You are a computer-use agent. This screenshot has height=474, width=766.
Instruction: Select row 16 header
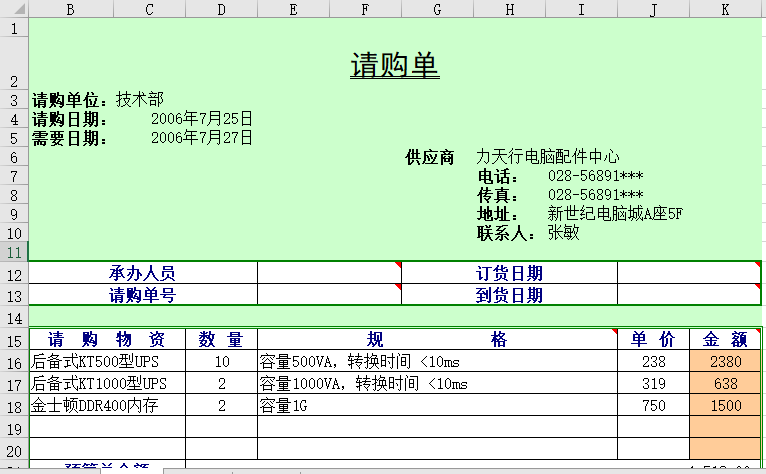pyautogui.click(x=14, y=362)
